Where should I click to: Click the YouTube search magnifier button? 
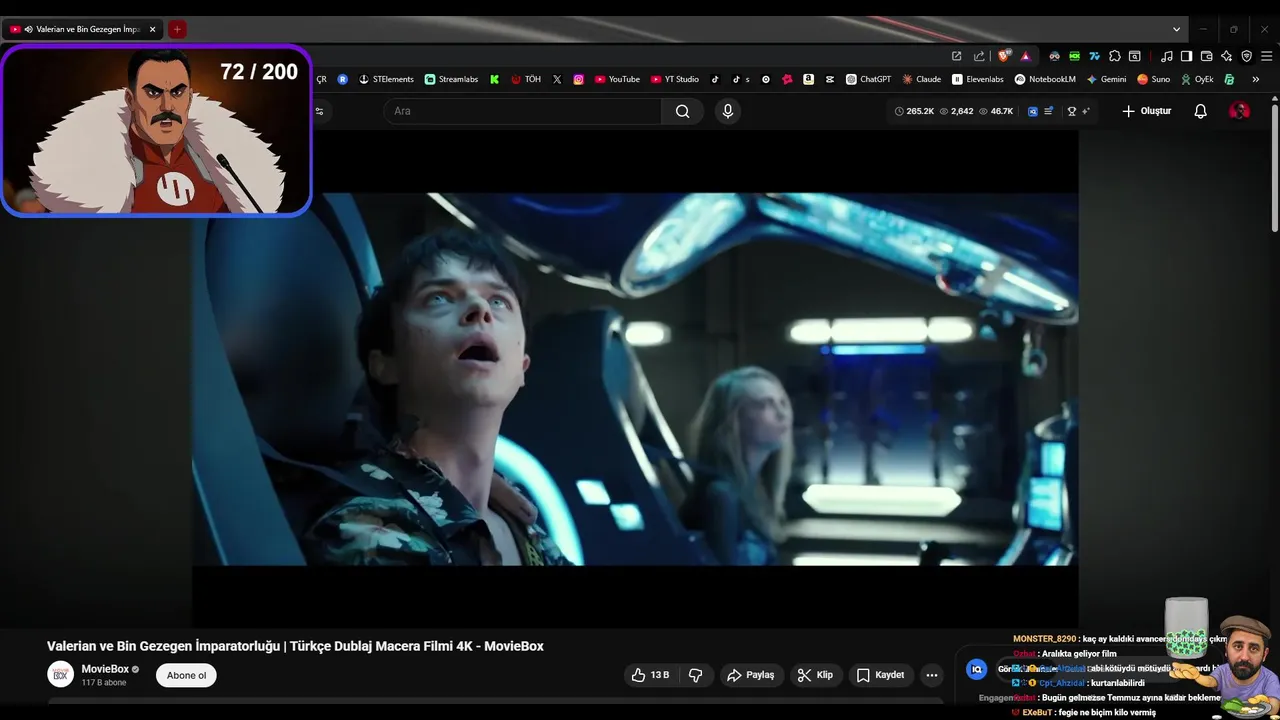coord(682,111)
